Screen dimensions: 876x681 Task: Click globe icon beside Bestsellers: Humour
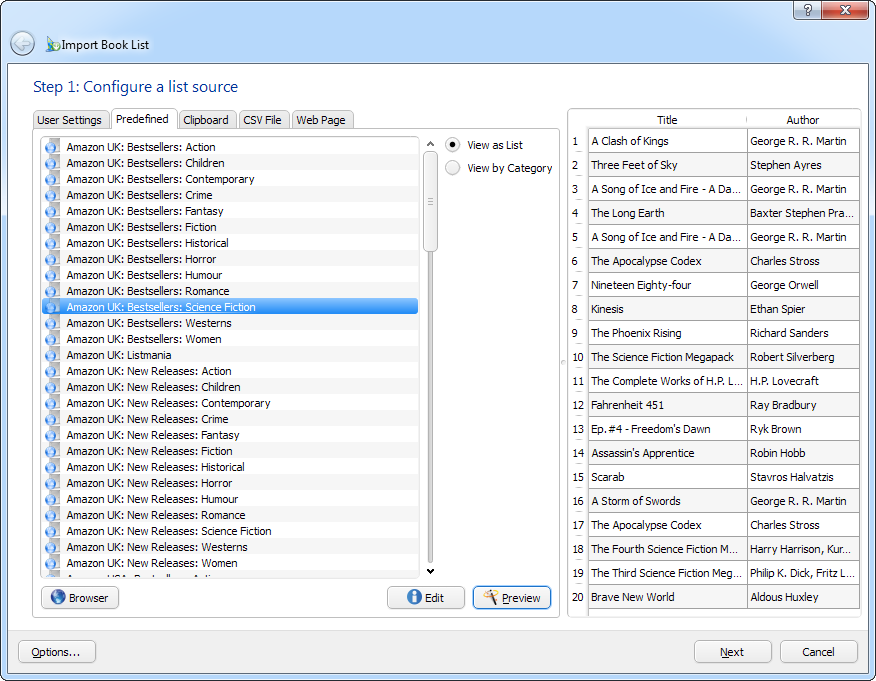point(52,275)
